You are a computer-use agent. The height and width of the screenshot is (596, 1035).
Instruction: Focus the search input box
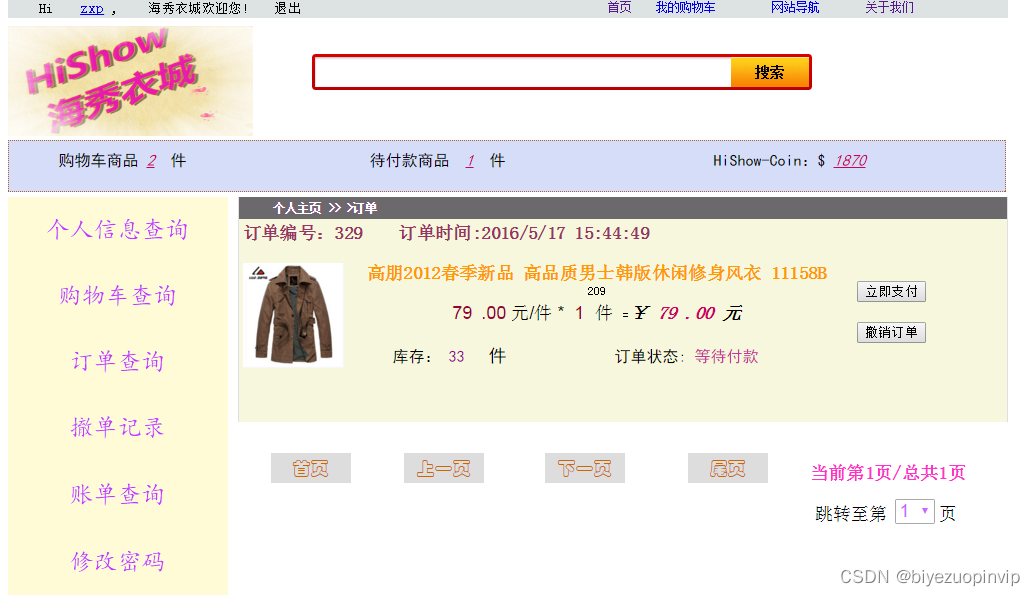523,72
